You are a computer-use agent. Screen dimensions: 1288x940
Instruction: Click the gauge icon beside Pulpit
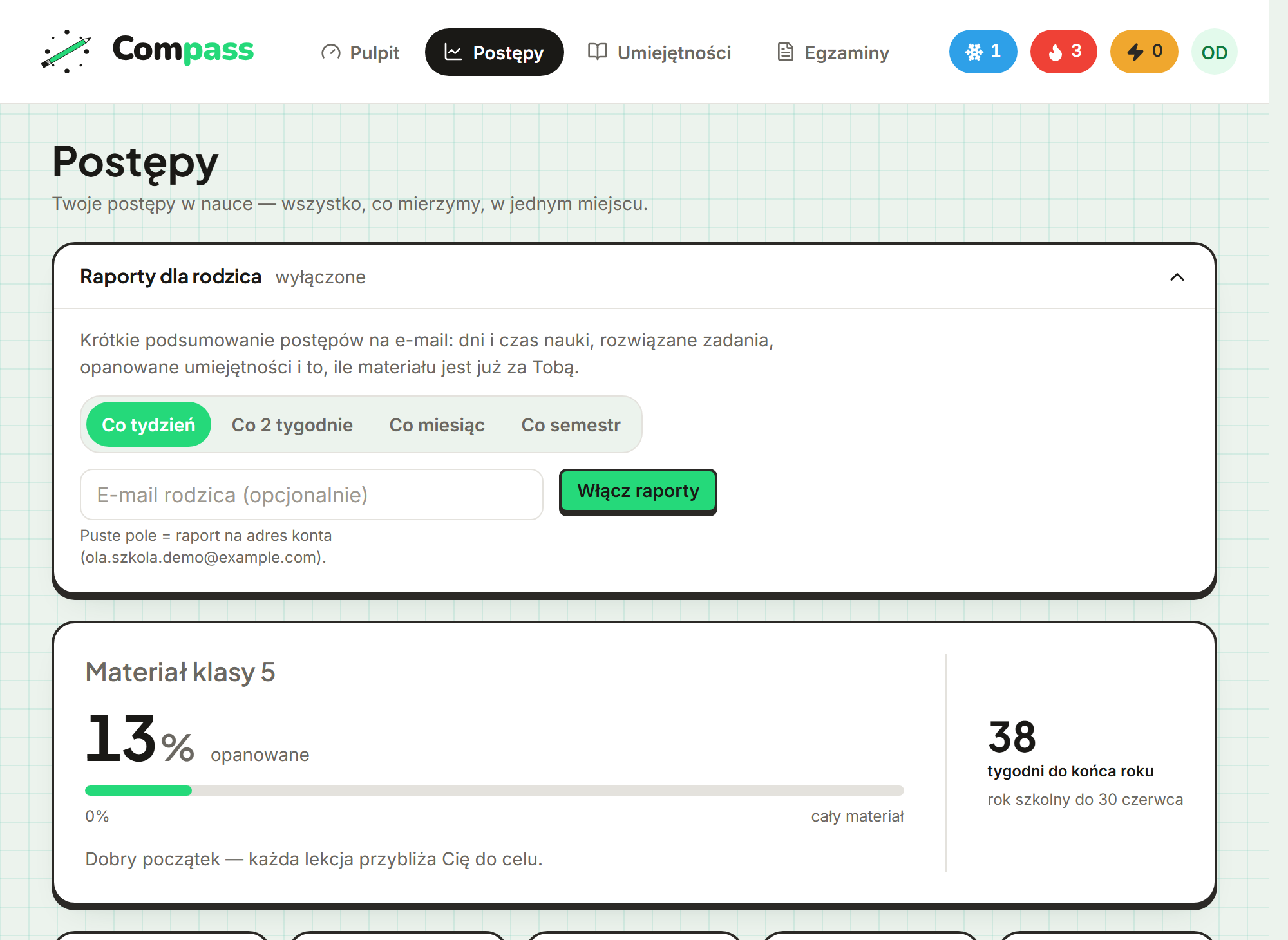(x=330, y=52)
